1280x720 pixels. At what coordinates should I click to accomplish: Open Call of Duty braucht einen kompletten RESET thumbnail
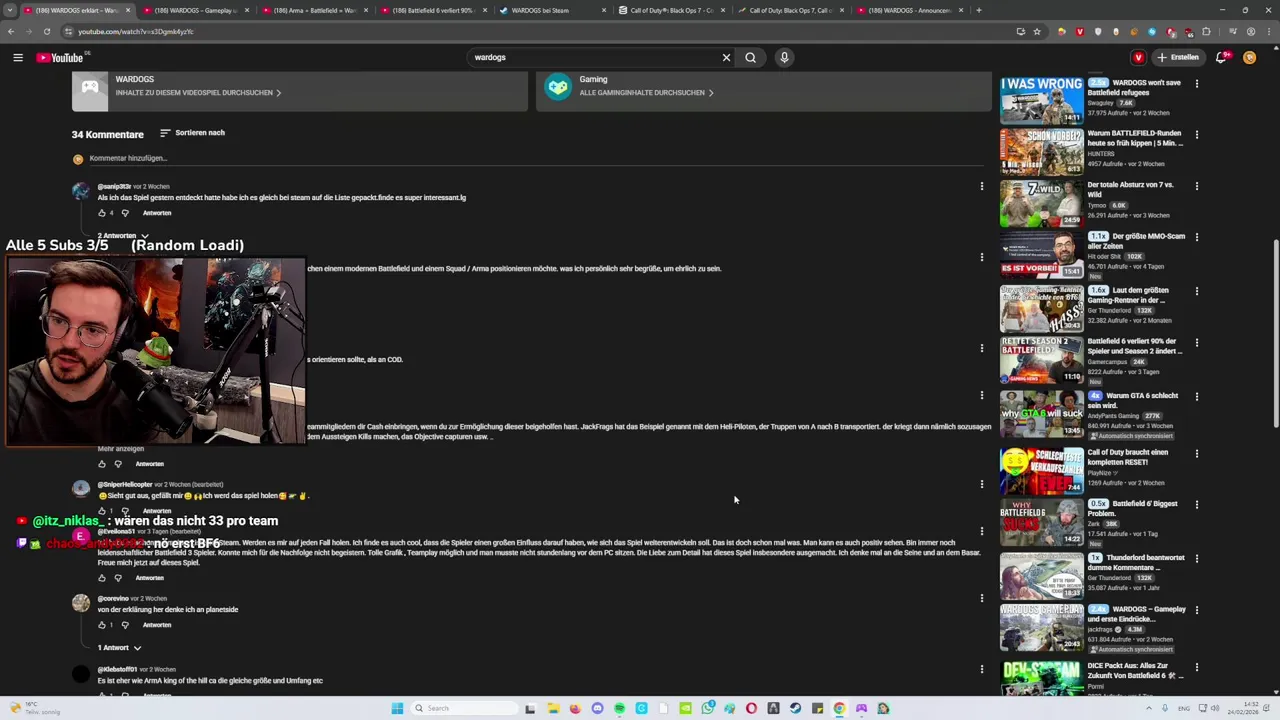(x=1041, y=470)
